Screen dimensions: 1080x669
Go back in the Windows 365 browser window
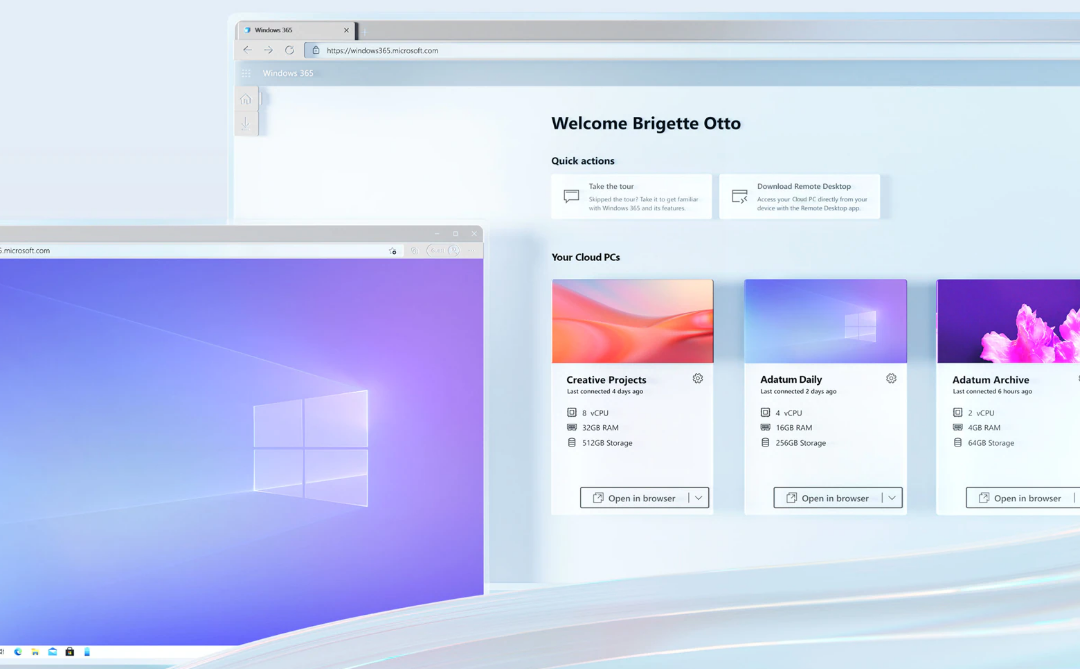tap(247, 50)
